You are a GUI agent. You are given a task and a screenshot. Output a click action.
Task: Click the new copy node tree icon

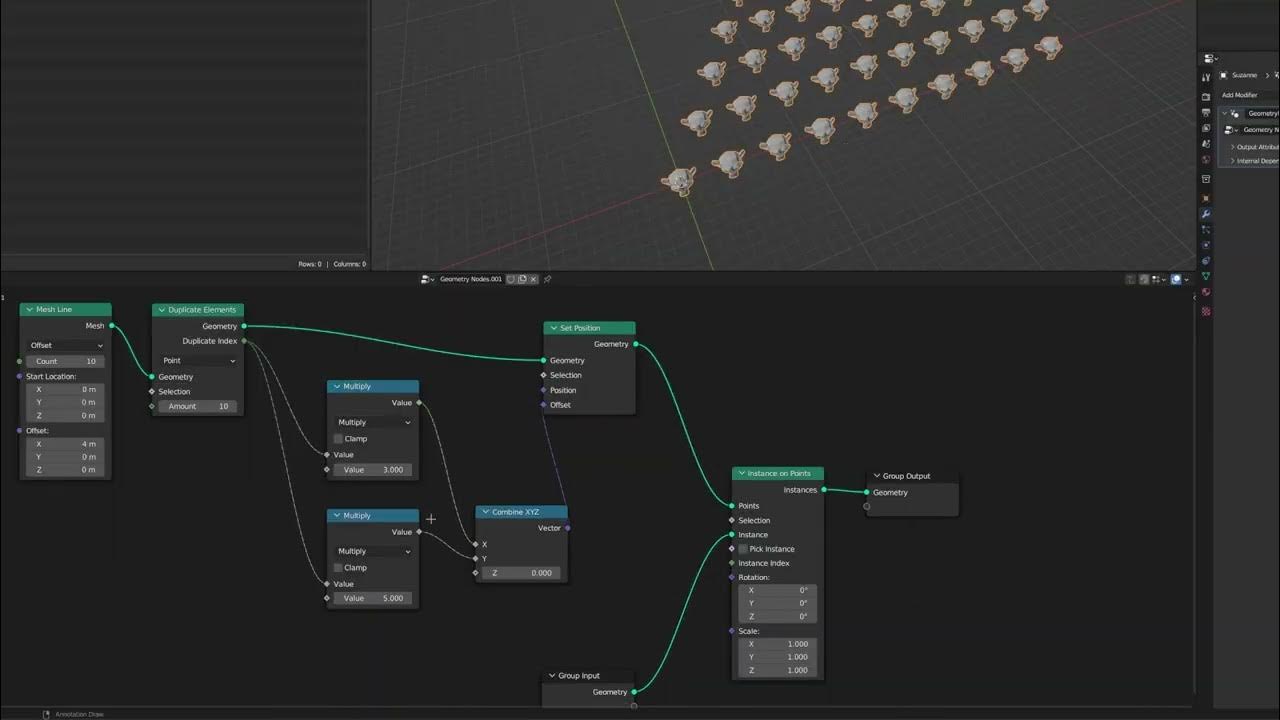[523, 279]
